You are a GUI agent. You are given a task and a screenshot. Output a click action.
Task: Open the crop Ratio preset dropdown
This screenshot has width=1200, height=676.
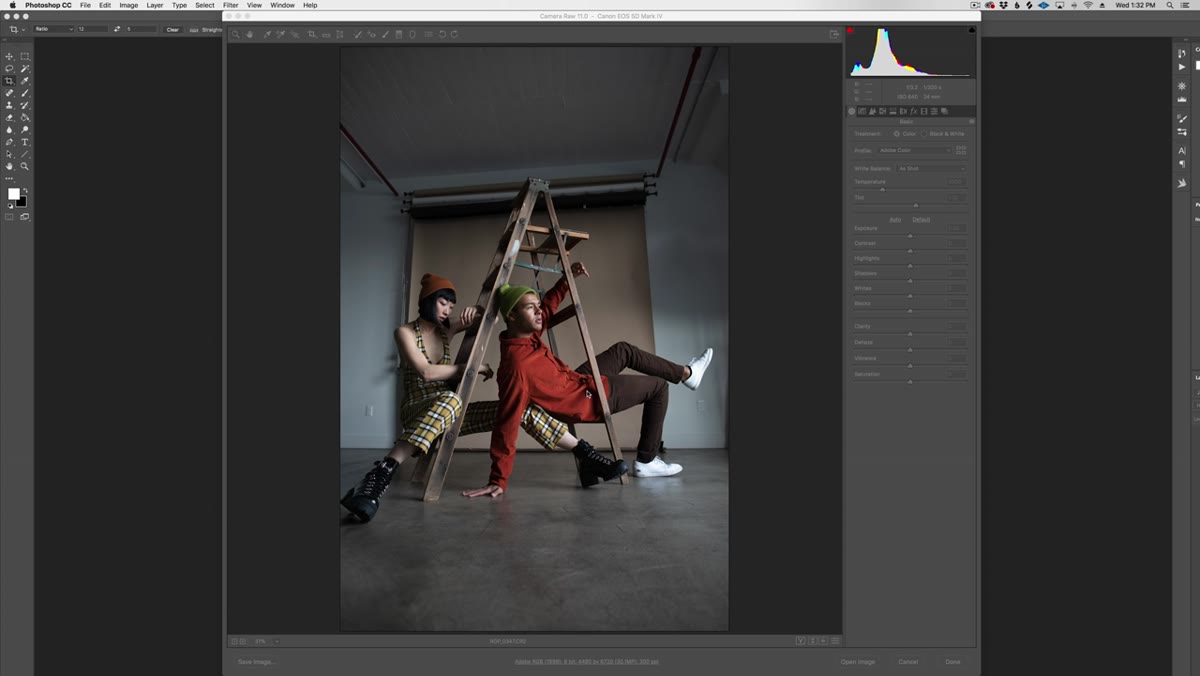tap(54, 29)
